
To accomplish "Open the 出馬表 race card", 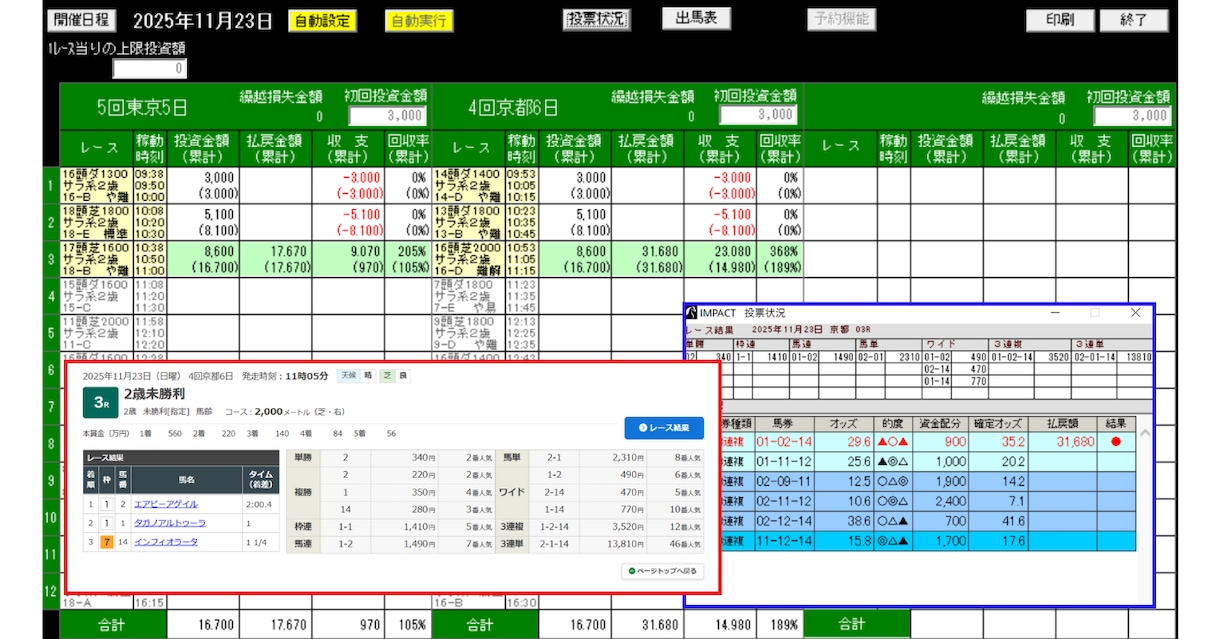I will [x=696, y=18].
